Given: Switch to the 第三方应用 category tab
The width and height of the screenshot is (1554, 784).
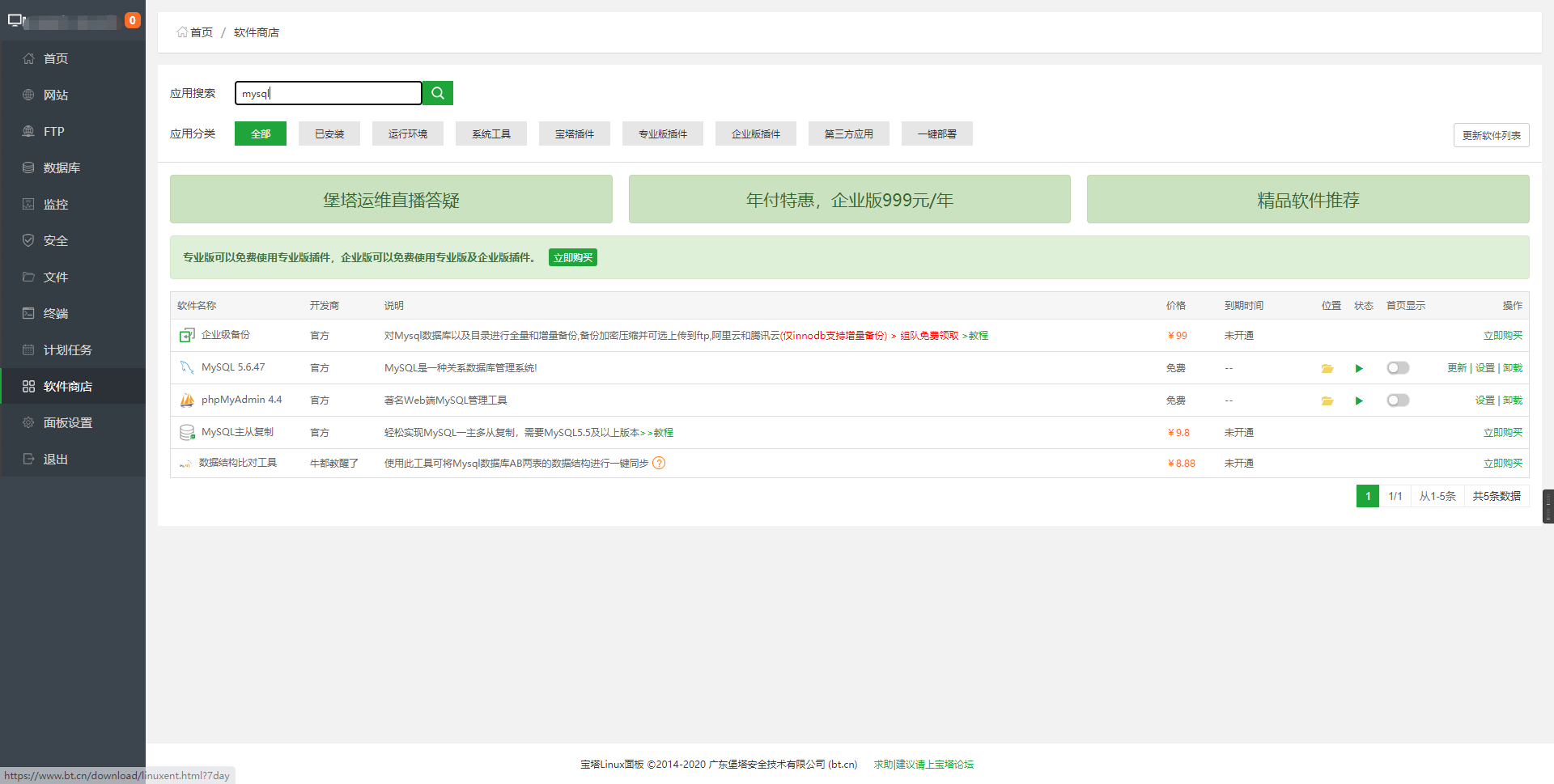Looking at the screenshot, I should [x=849, y=133].
